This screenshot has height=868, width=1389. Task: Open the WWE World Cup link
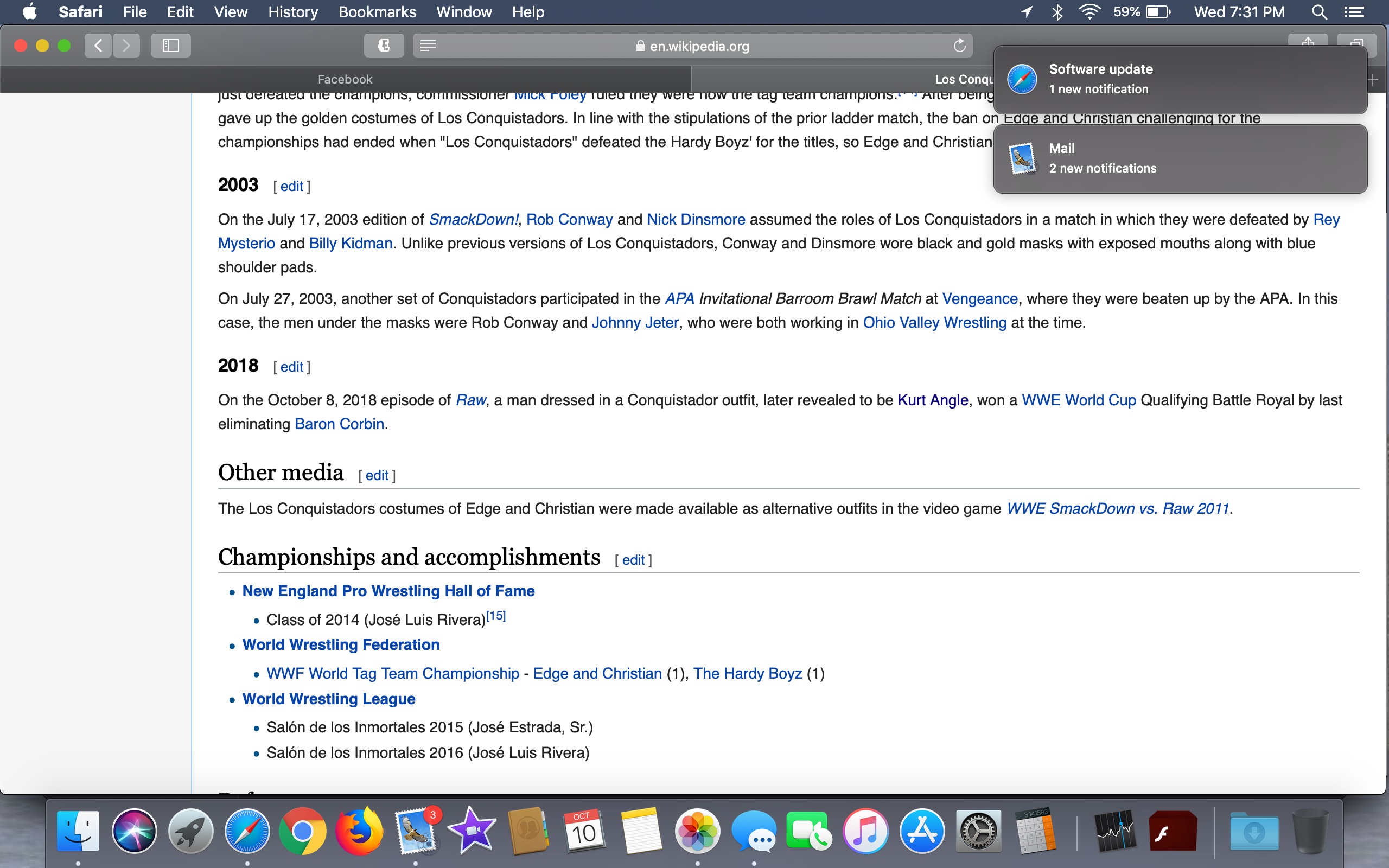pos(1079,400)
